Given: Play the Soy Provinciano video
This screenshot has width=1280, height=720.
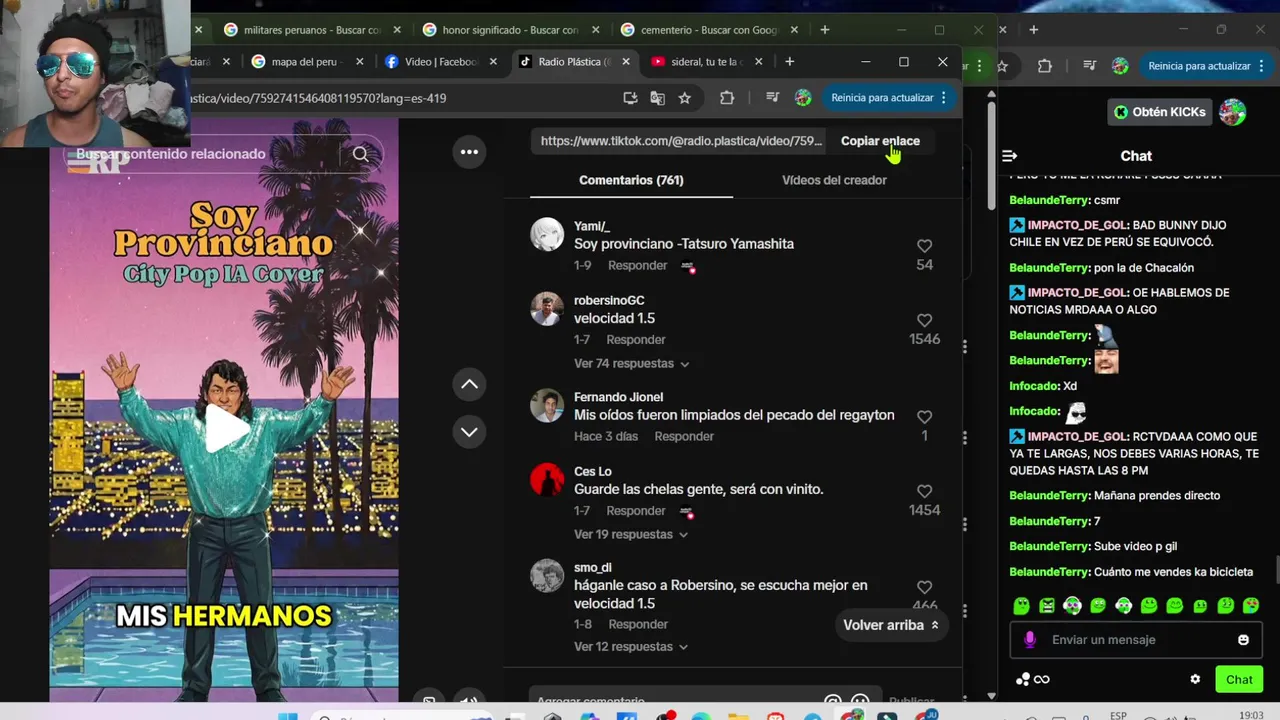Looking at the screenshot, I should click(x=227, y=428).
